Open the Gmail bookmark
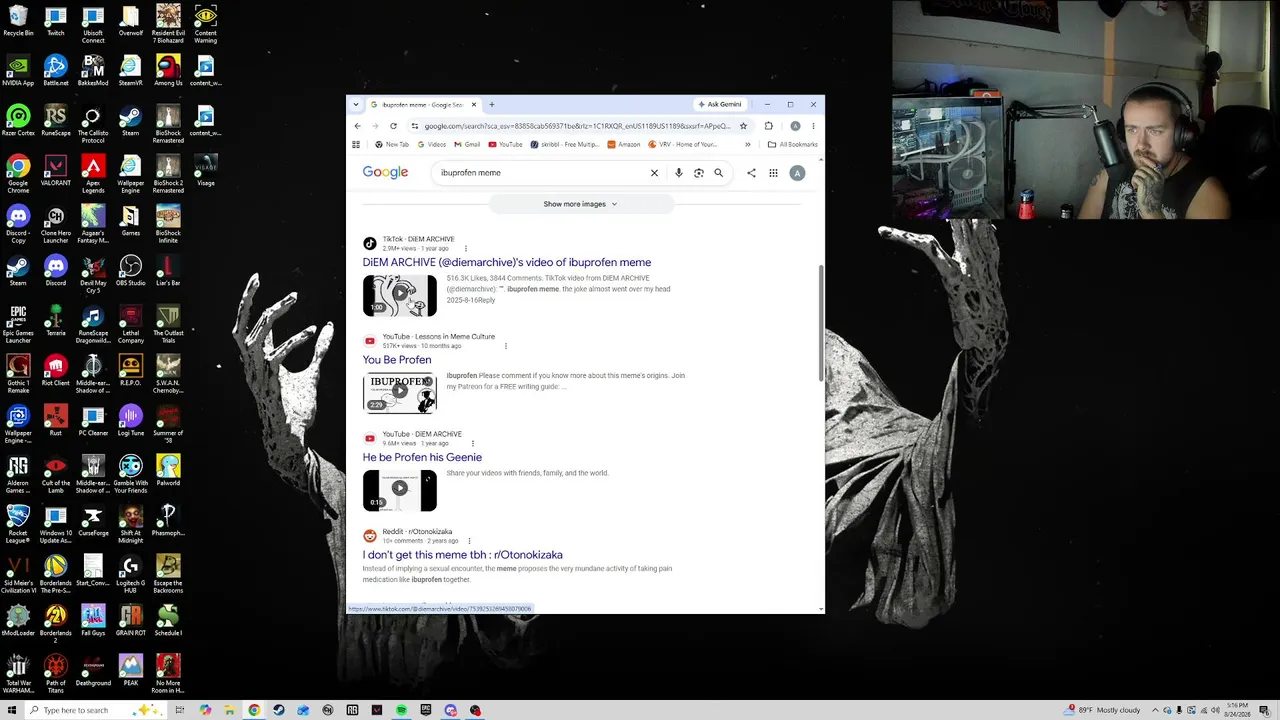1280x720 pixels. click(x=468, y=144)
